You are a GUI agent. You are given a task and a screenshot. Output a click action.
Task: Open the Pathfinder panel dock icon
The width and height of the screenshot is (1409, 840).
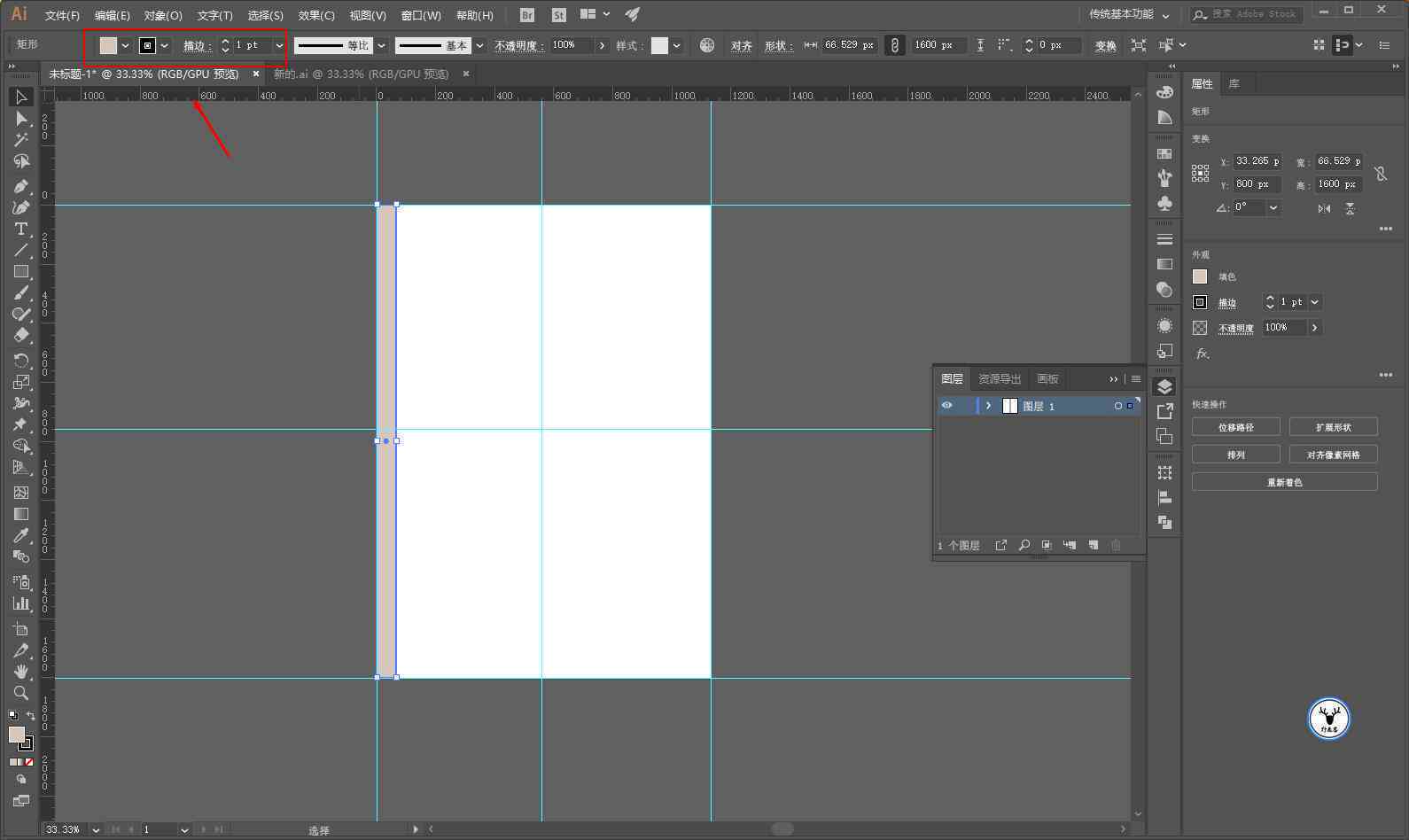point(1164,523)
